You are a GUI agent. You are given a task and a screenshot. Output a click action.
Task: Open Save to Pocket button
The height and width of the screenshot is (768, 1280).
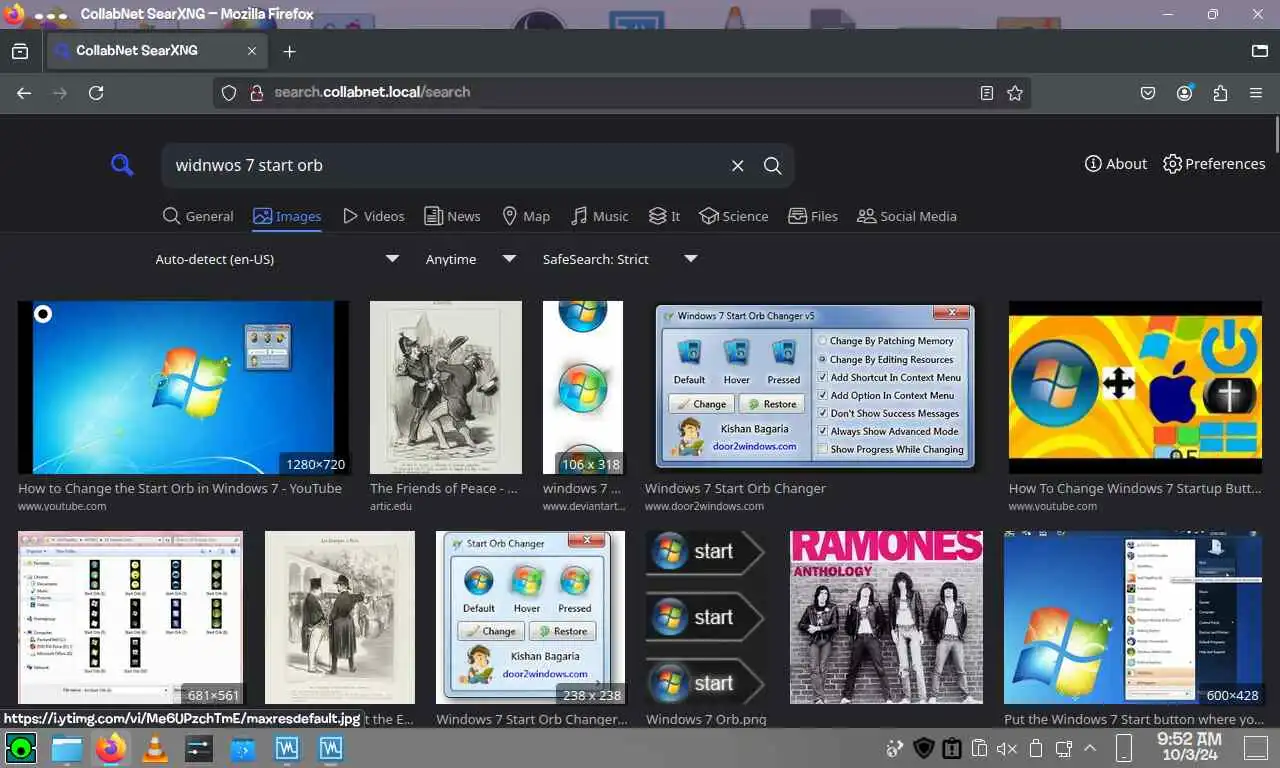point(1148,93)
